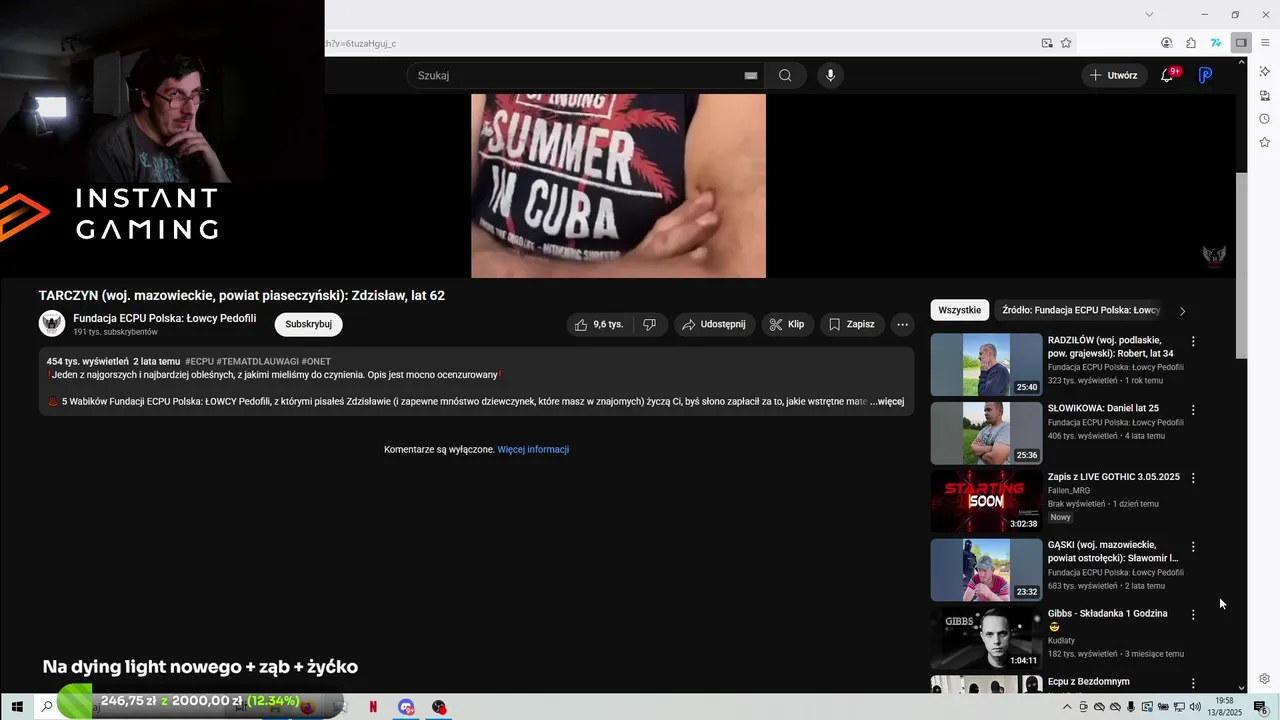Click the YouTube search magnifier button
1280x720 pixels.
[785, 75]
